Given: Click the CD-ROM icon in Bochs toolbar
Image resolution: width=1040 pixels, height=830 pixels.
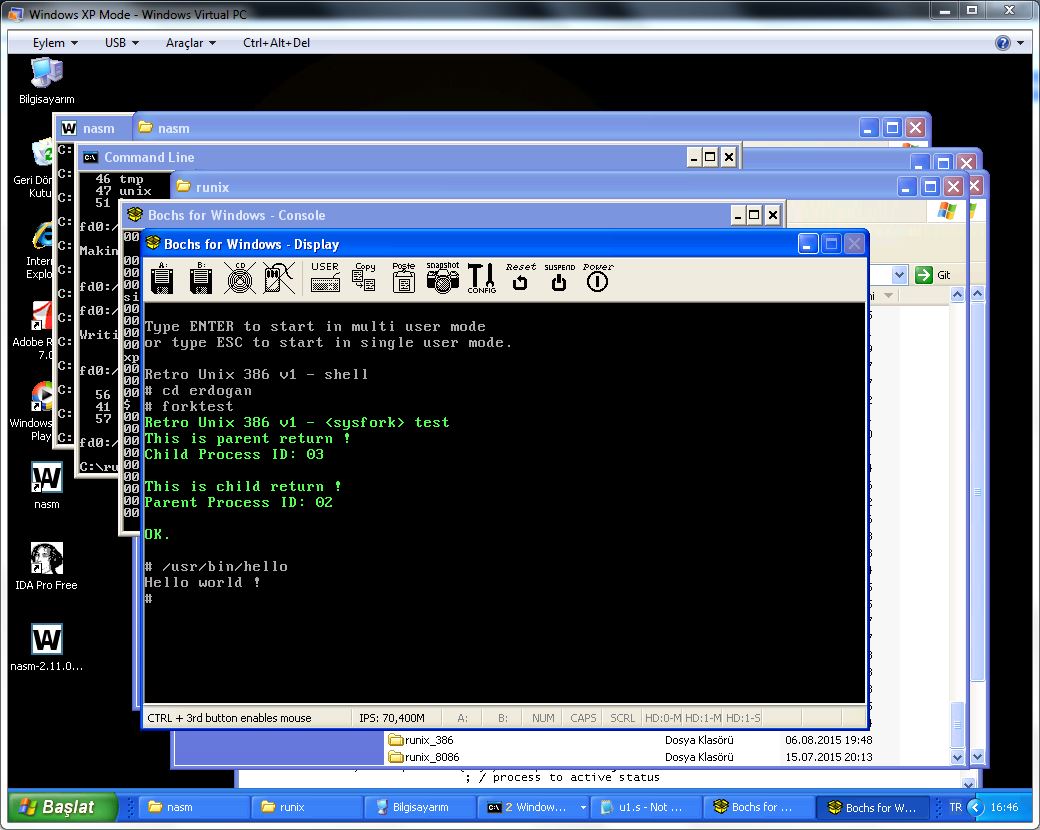Looking at the screenshot, I should coord(239,278).
